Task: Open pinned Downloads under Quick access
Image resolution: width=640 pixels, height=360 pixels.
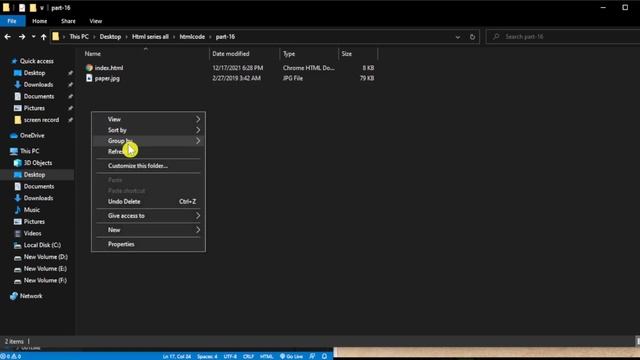Action: pyautogui.click(x=38, y=85)
